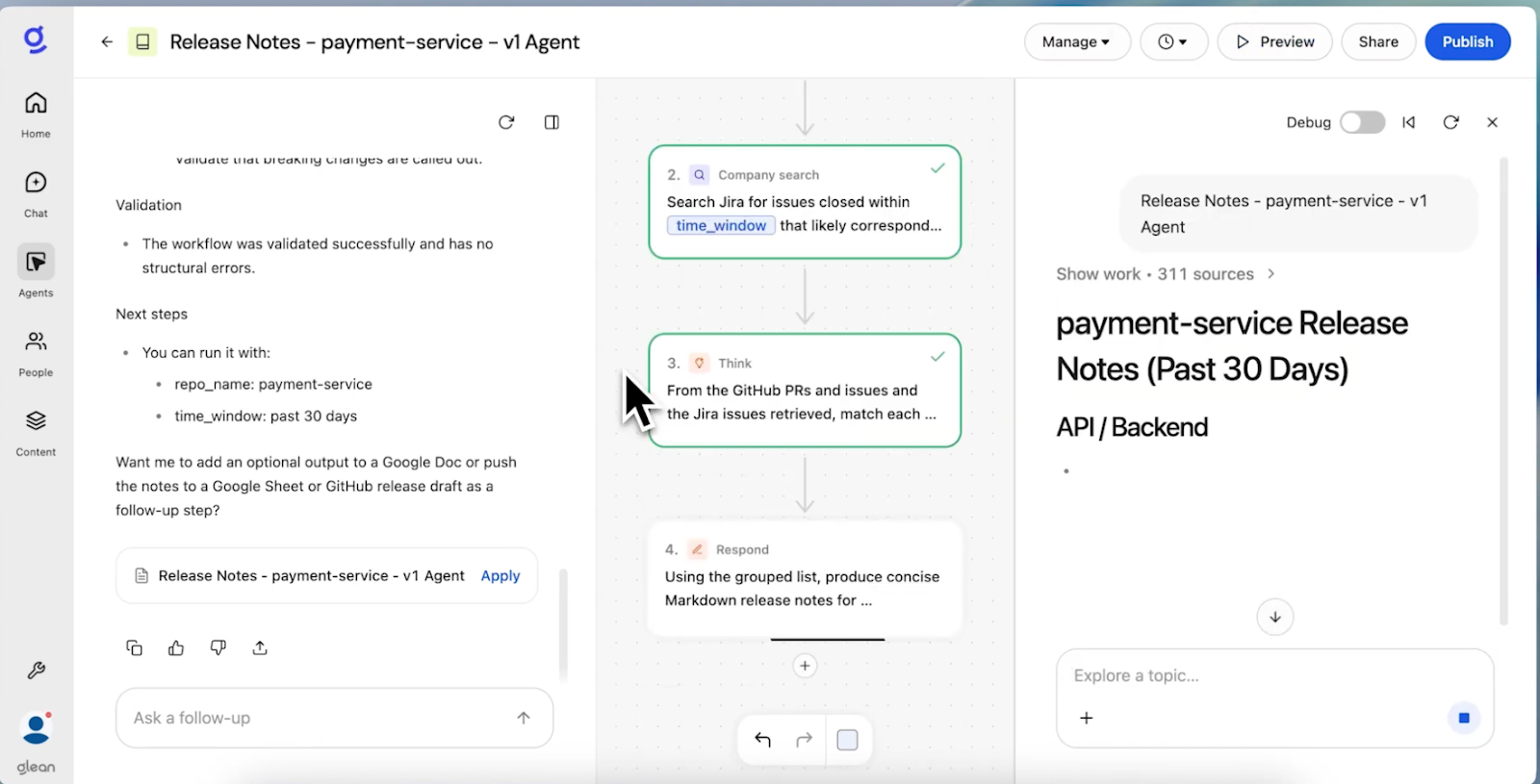The image size is (1540, 784).
Task: Select the Think step node
Action: (x=805, y=391)
